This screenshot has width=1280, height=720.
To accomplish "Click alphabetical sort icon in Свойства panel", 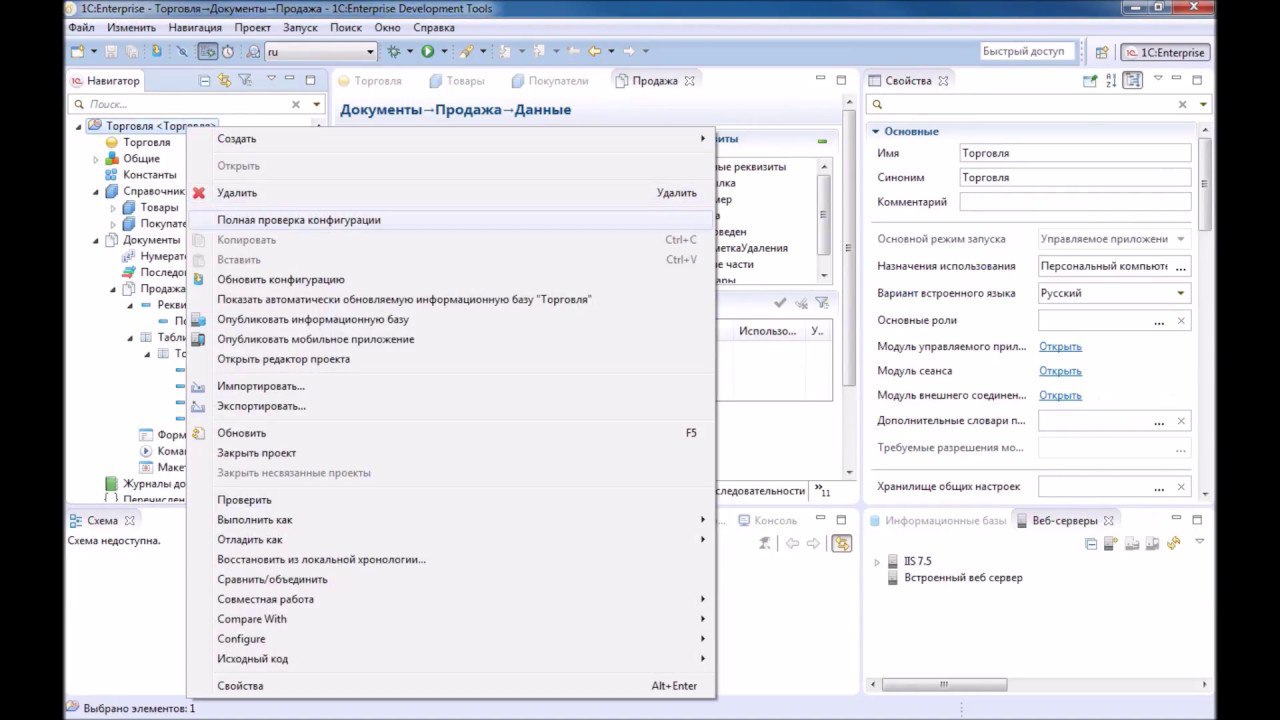I will 1112,81.
